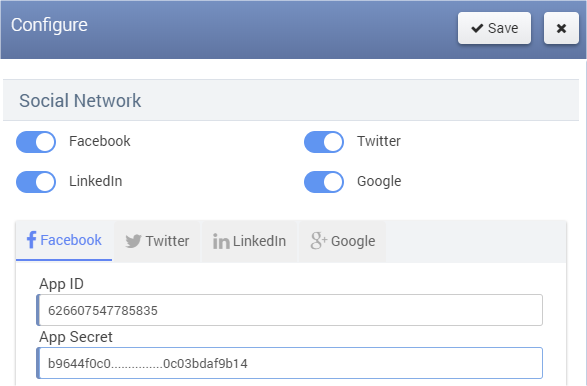Close the Configure dialog
The width and height of the screenshot is (587, 386).
click(561, 28)
